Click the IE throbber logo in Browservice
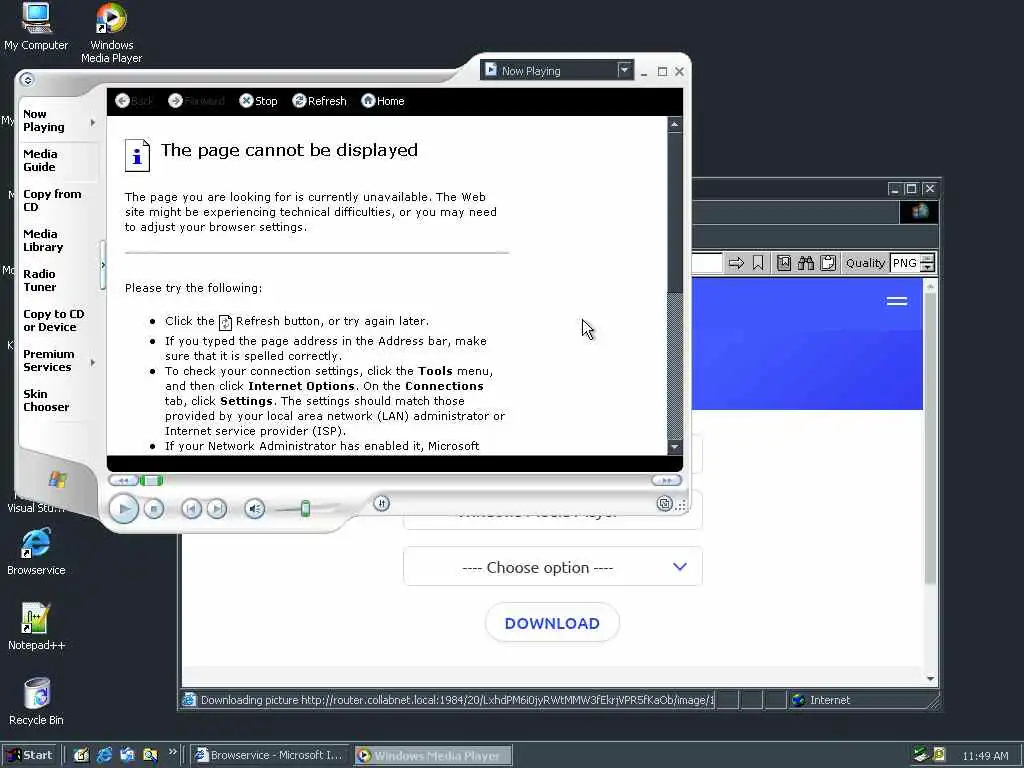This screenshot has width=1024, height=768. [920, 212]
